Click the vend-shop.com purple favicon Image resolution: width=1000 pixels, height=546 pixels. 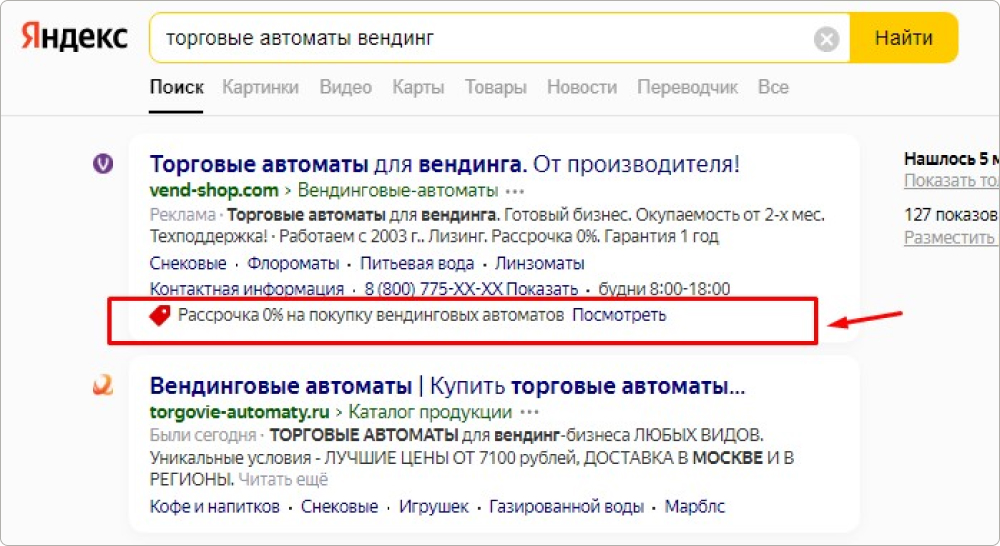(x=103, y=164)
